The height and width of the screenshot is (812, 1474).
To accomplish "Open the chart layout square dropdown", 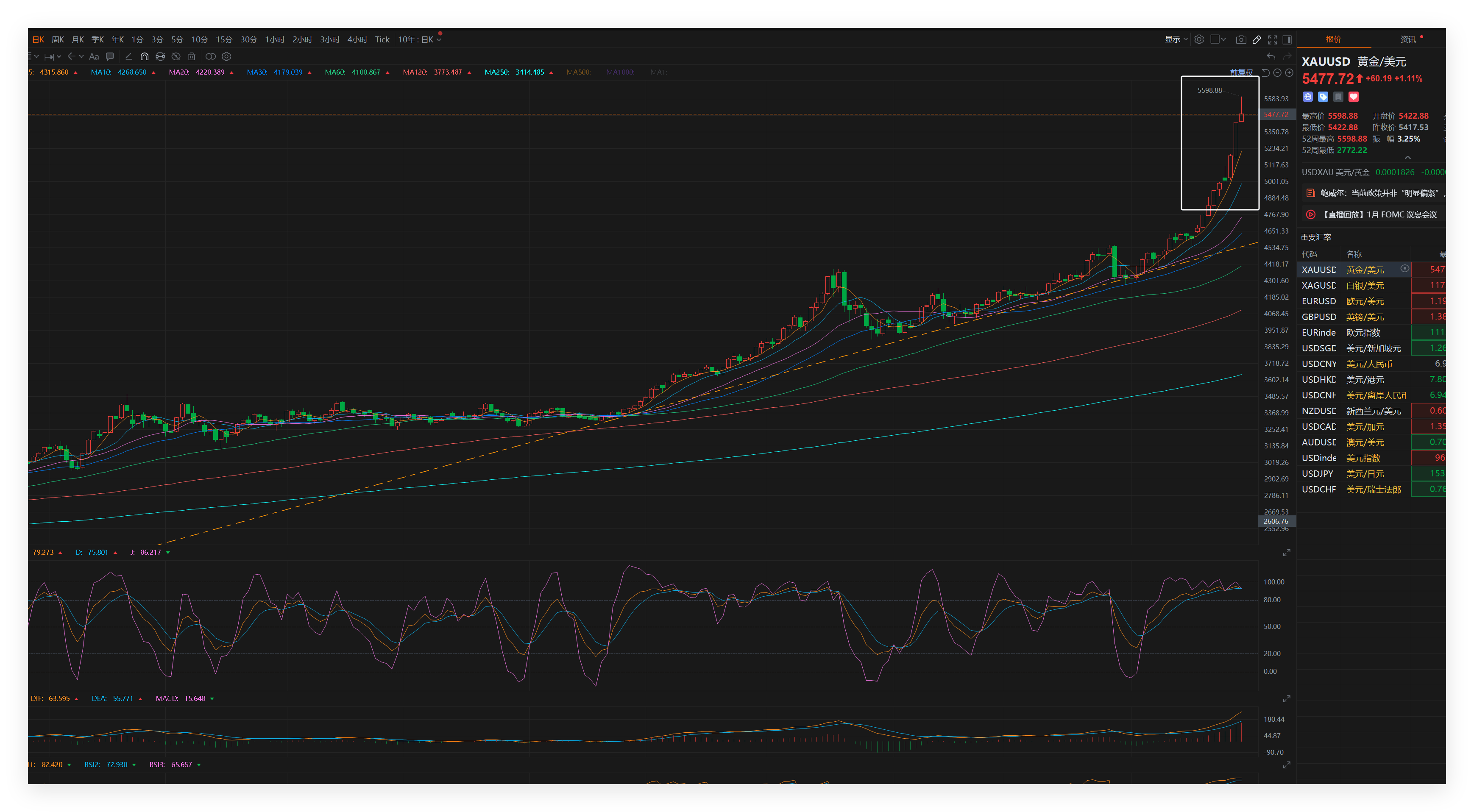I will [x=1218, y=39].
